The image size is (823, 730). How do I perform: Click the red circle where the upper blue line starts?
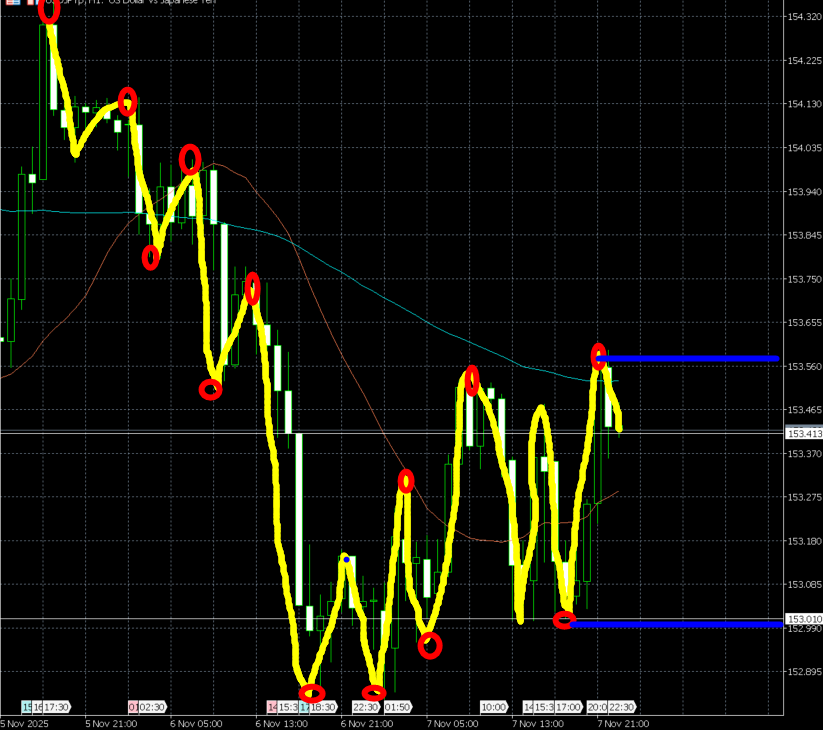tap(598, 355)
